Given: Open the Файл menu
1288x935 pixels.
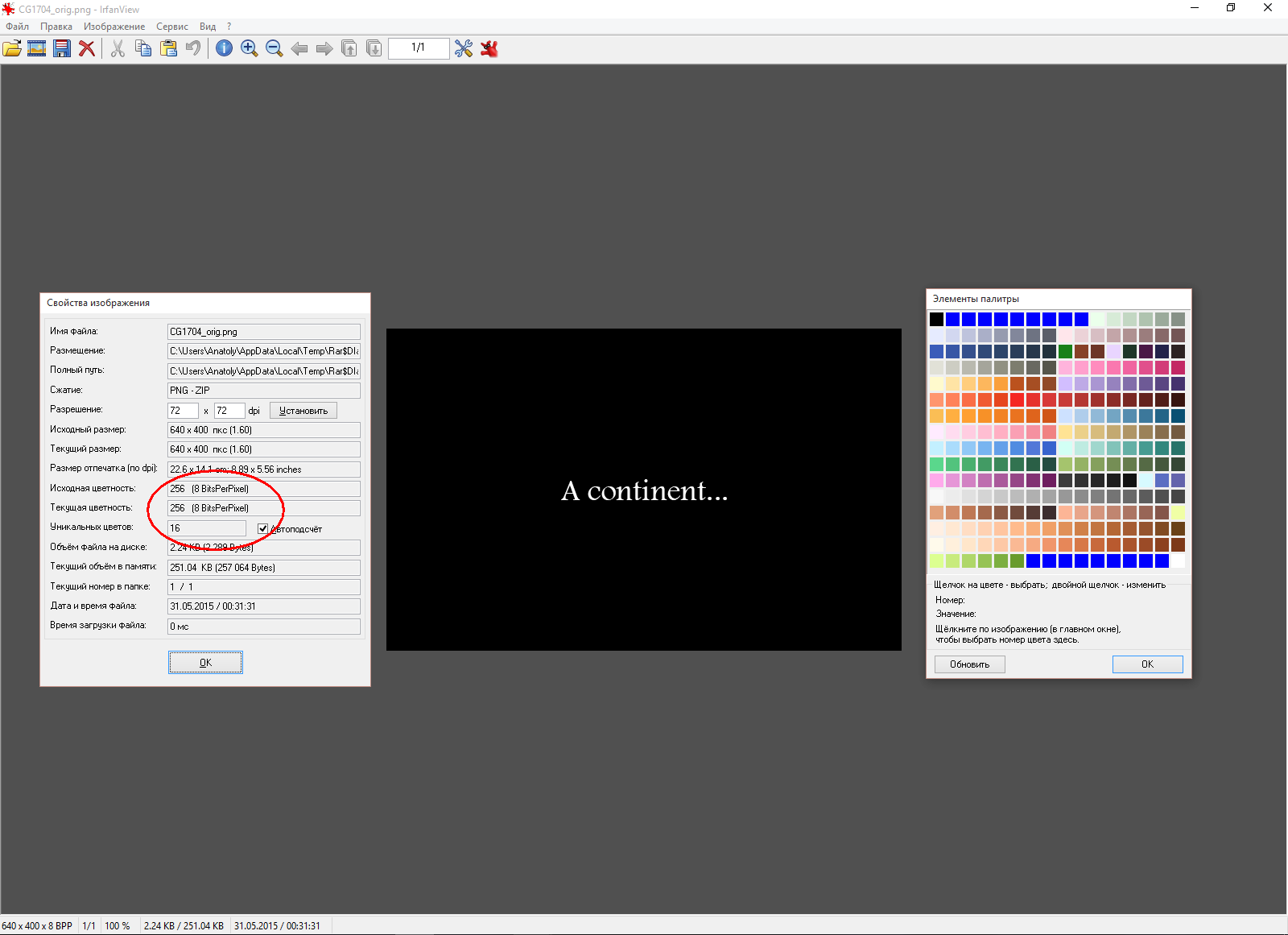Looking at the screenshot, I should (x=17, y=27).
